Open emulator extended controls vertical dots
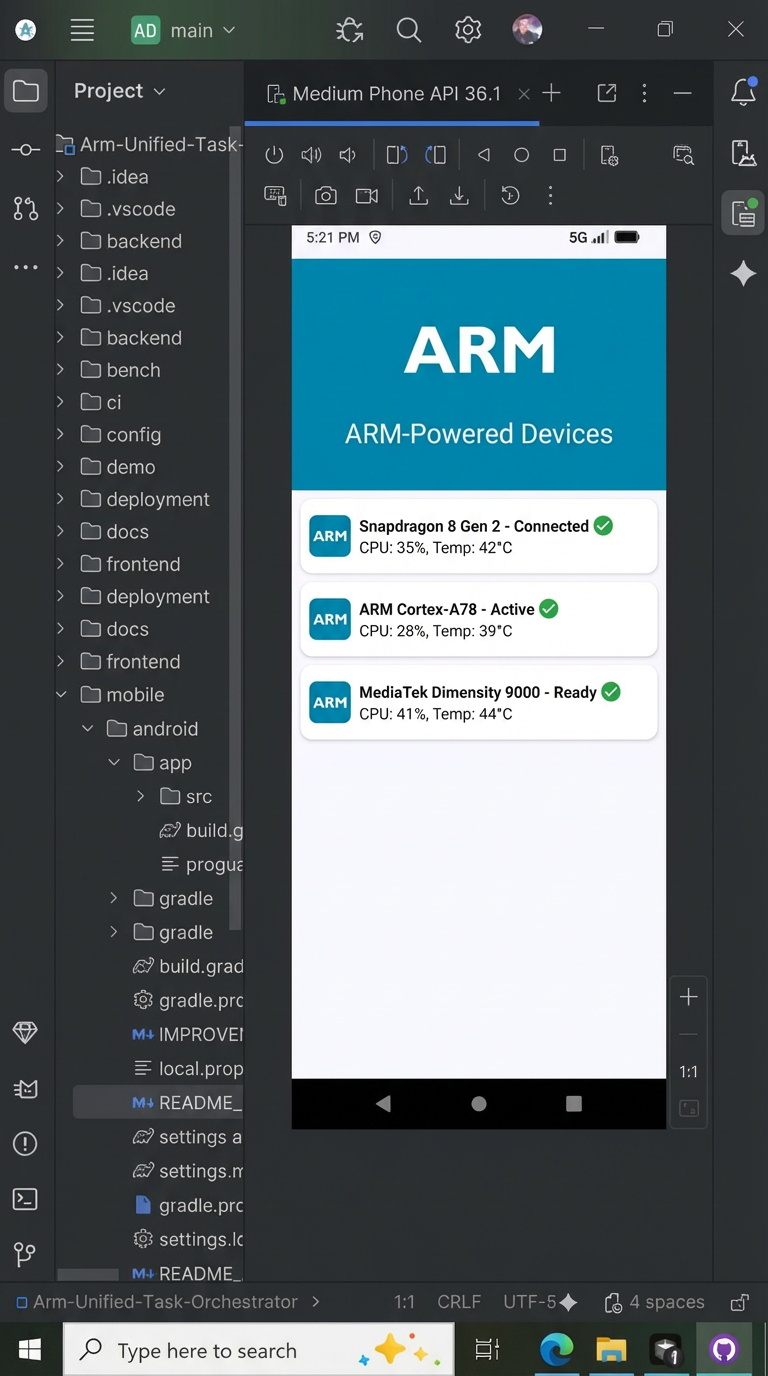 (550, 196)
